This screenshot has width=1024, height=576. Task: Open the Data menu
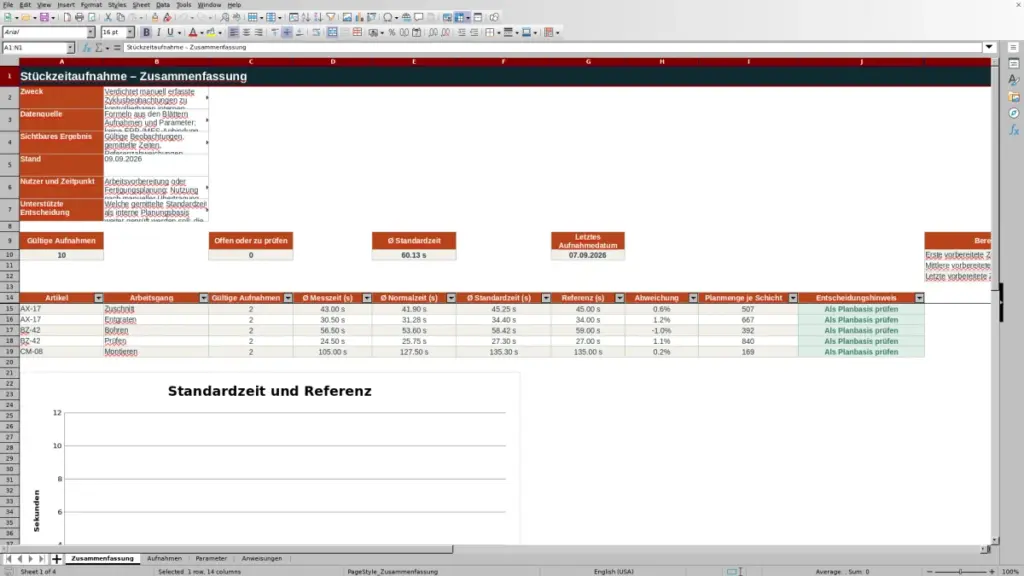coord(163,5)
